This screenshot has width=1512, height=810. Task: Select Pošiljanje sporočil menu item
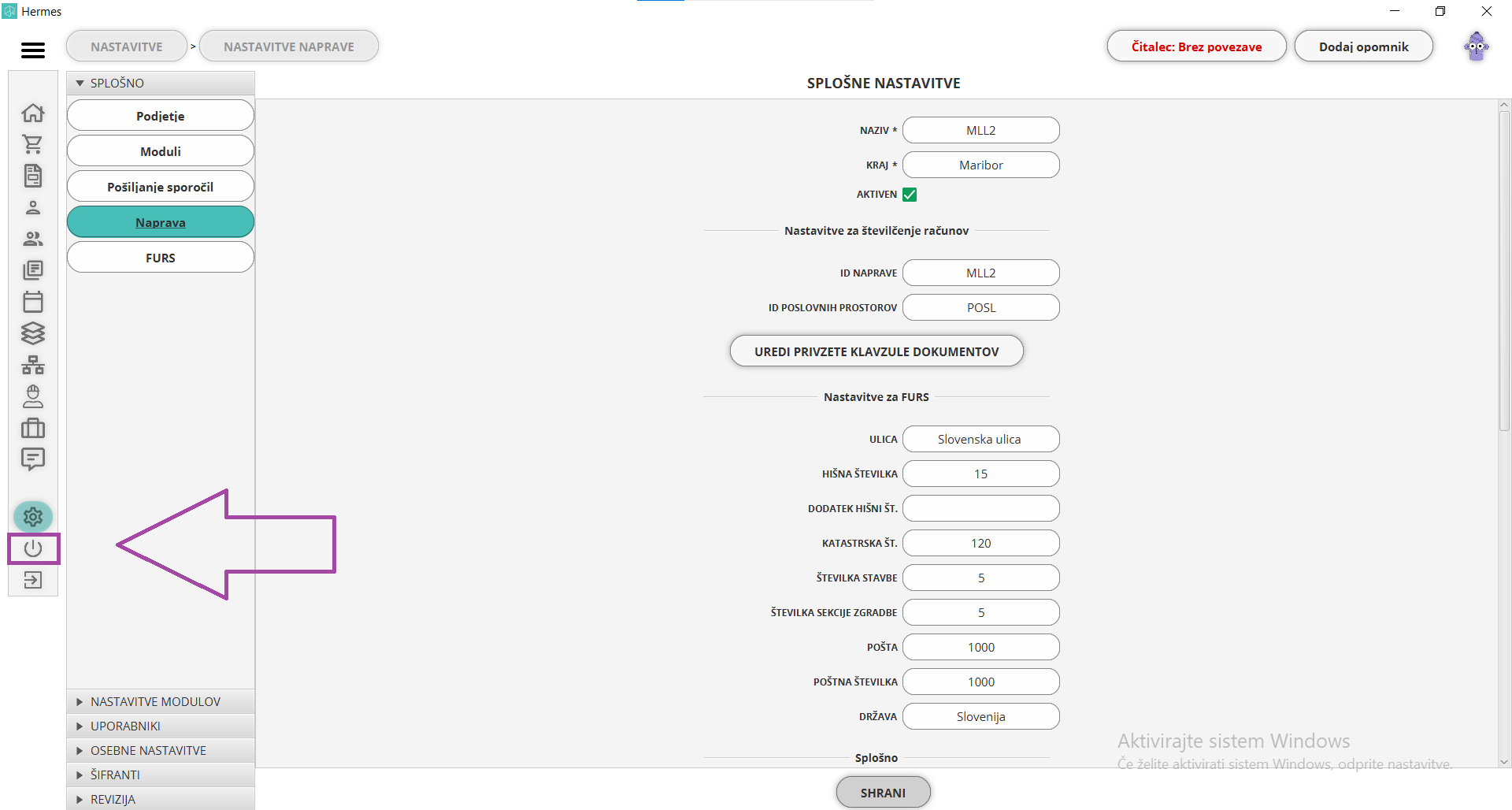tap(161, 187)
